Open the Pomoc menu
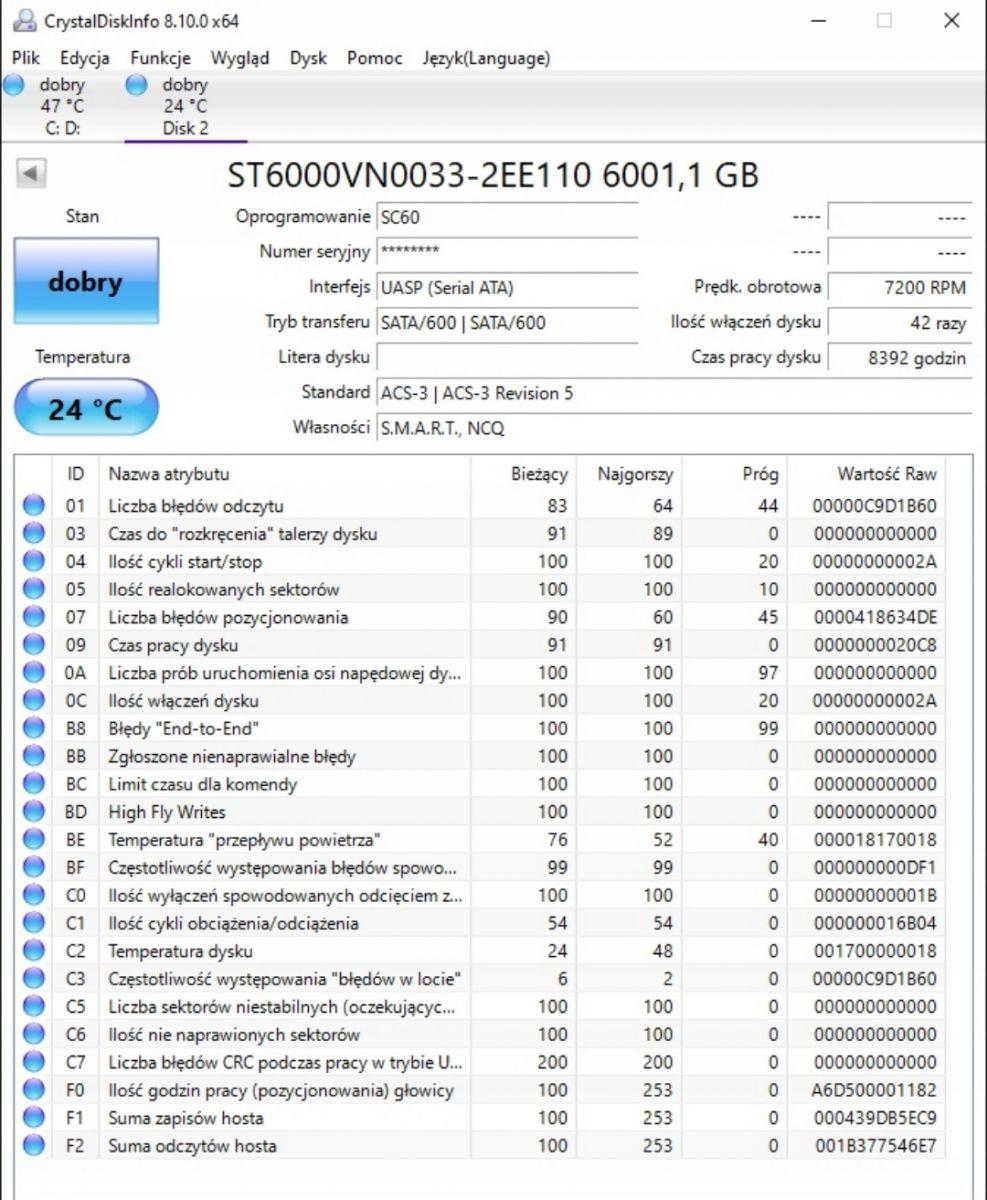 [x=375, y=58]
